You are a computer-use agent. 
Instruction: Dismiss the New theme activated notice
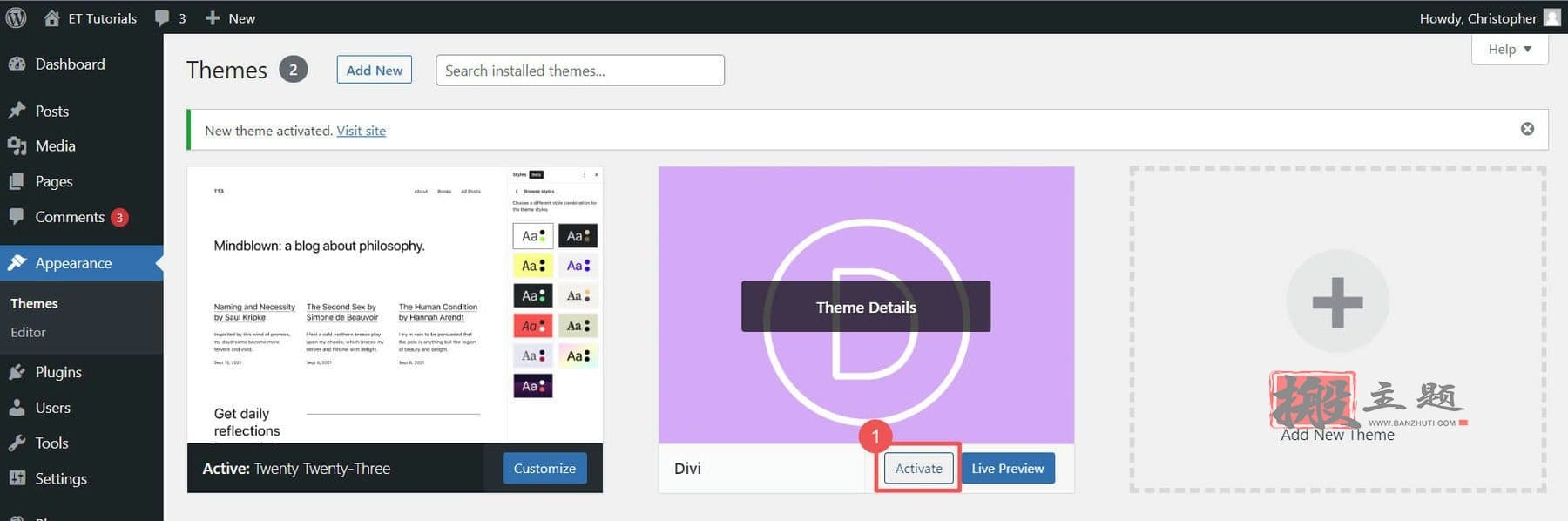tap(1527, 129)
